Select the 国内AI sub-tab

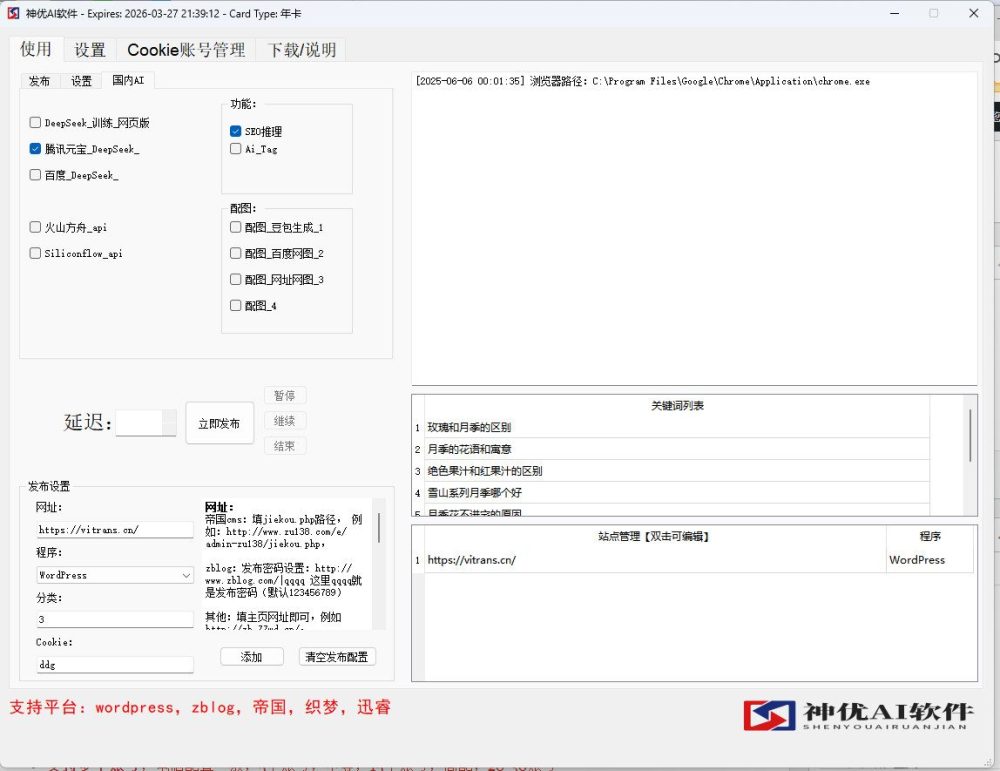[x=128, y=80]
